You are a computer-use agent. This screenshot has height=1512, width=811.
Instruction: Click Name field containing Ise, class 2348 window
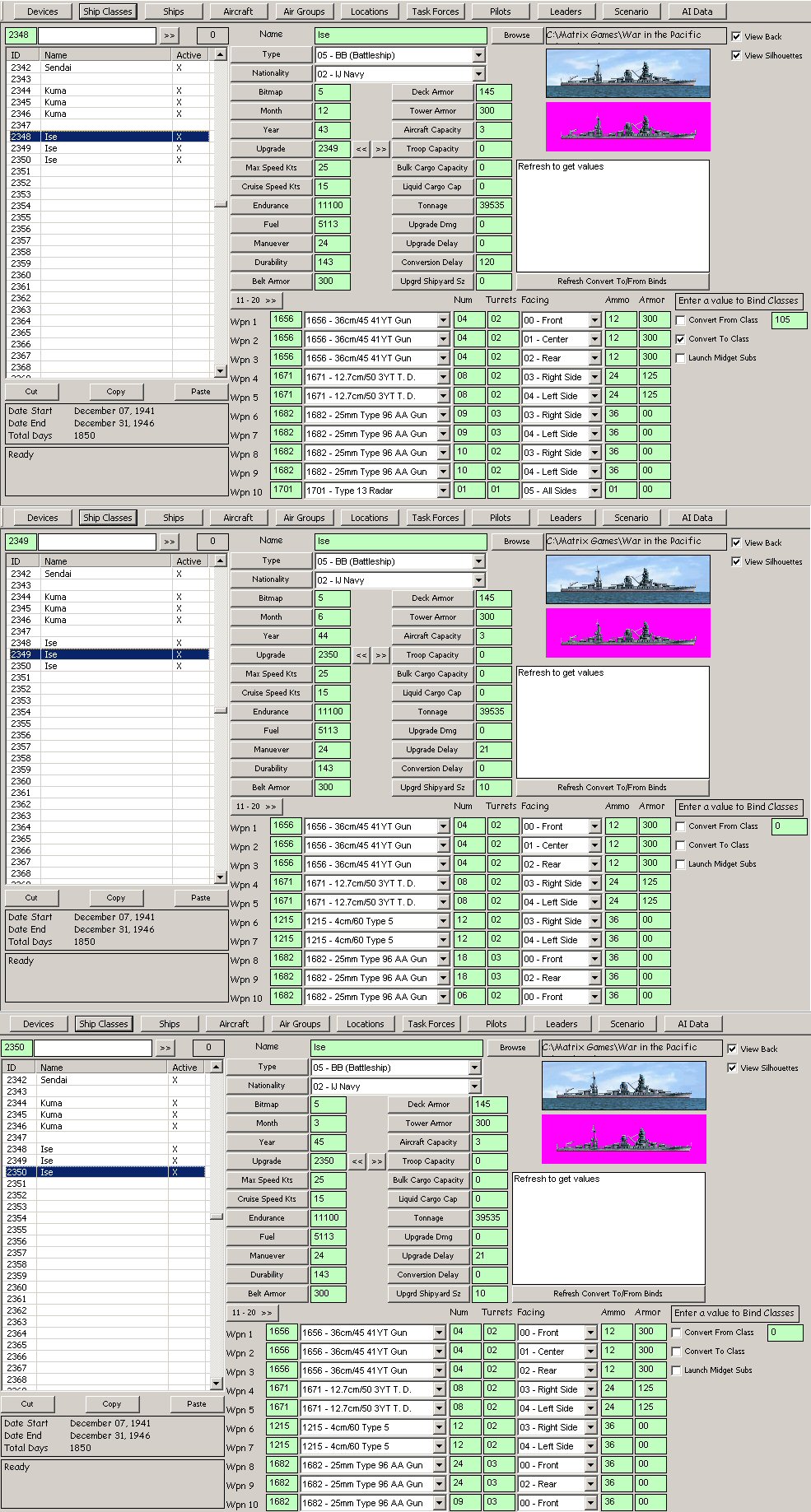pyautogui.click(x=400, y=35)
